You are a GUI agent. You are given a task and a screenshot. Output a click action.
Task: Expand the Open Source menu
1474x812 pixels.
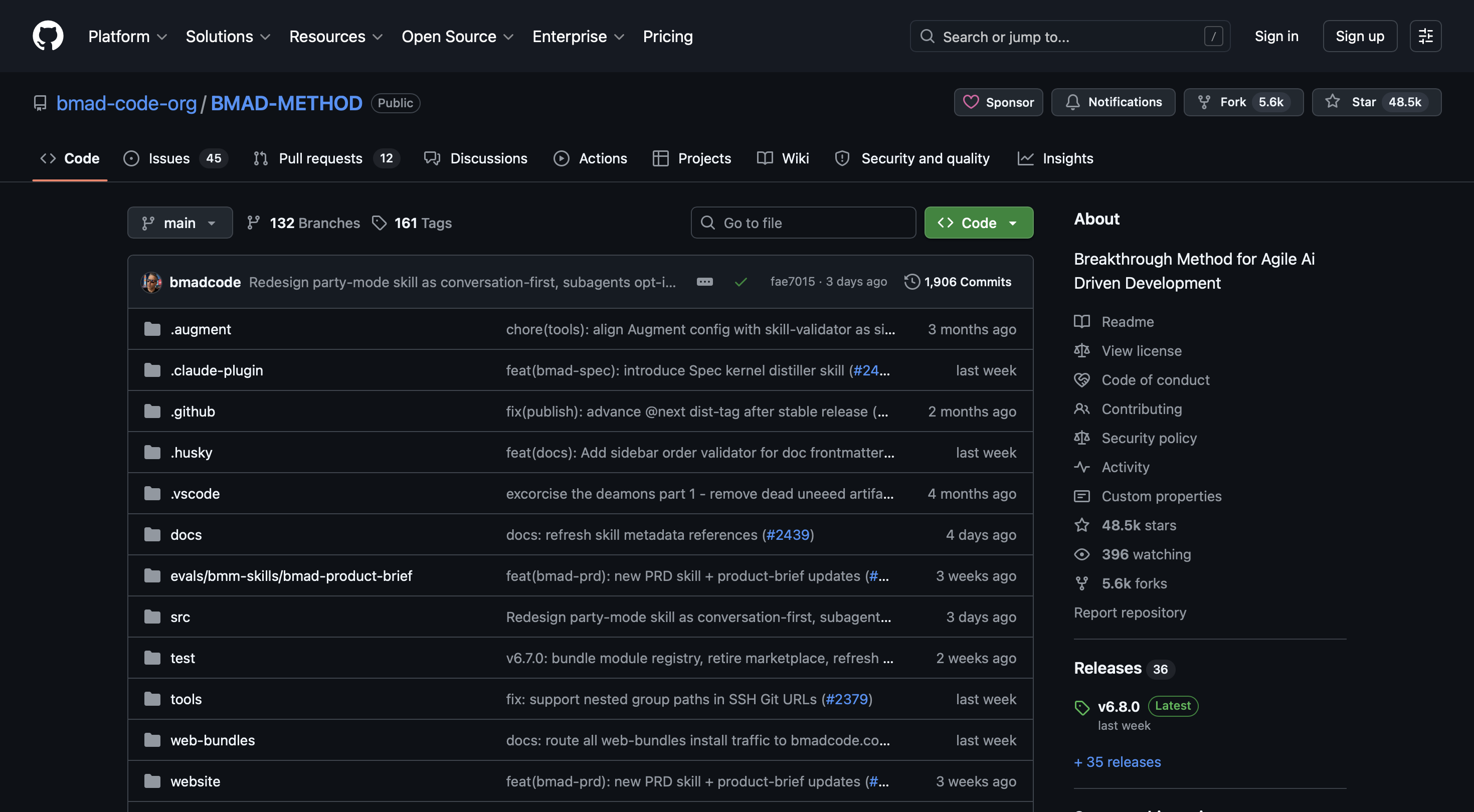click(x=458, y=37)
